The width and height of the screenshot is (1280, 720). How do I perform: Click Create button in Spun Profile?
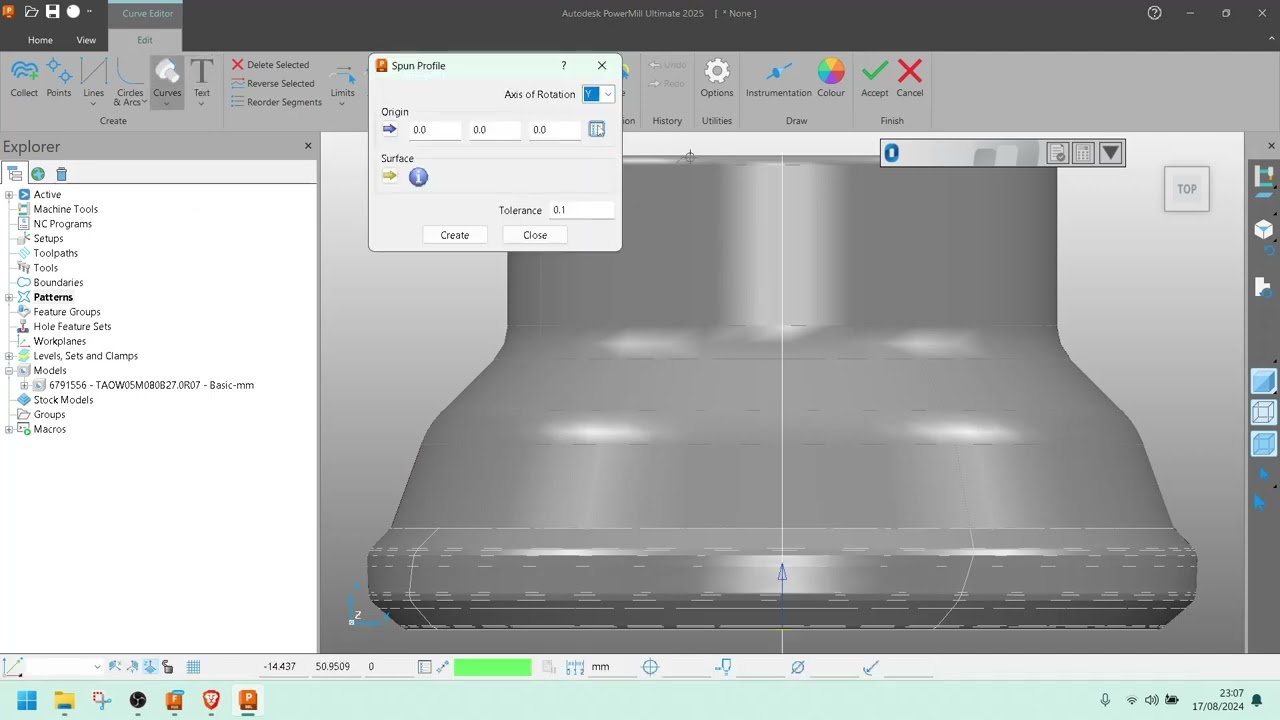point(455,235)
